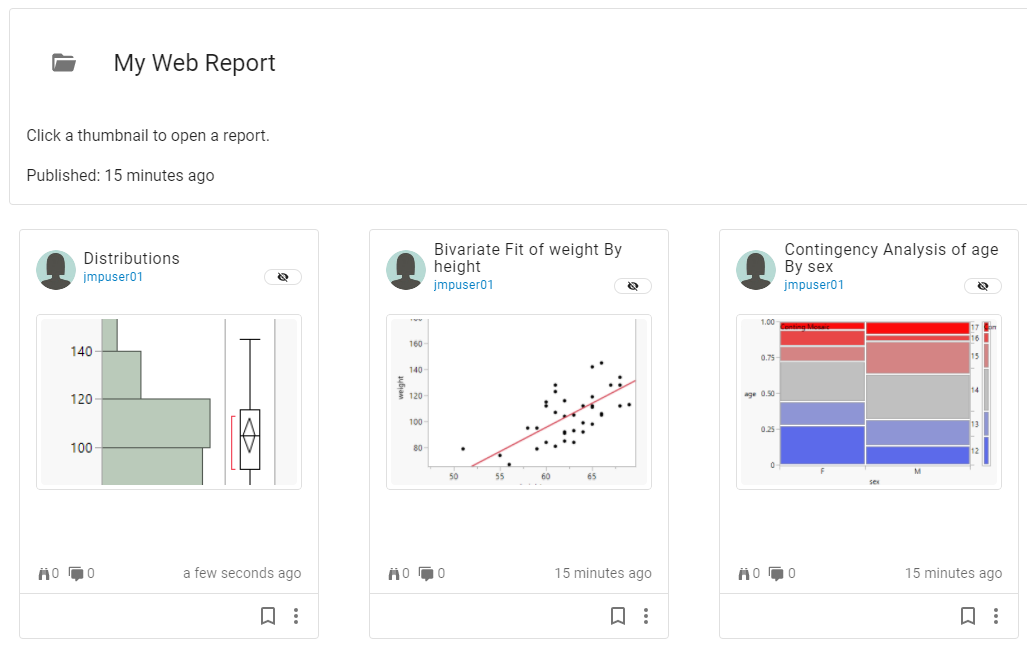Toggle the visibility eye on the Distributions card
Screen dimensions: 1027x650
point(282,277)
